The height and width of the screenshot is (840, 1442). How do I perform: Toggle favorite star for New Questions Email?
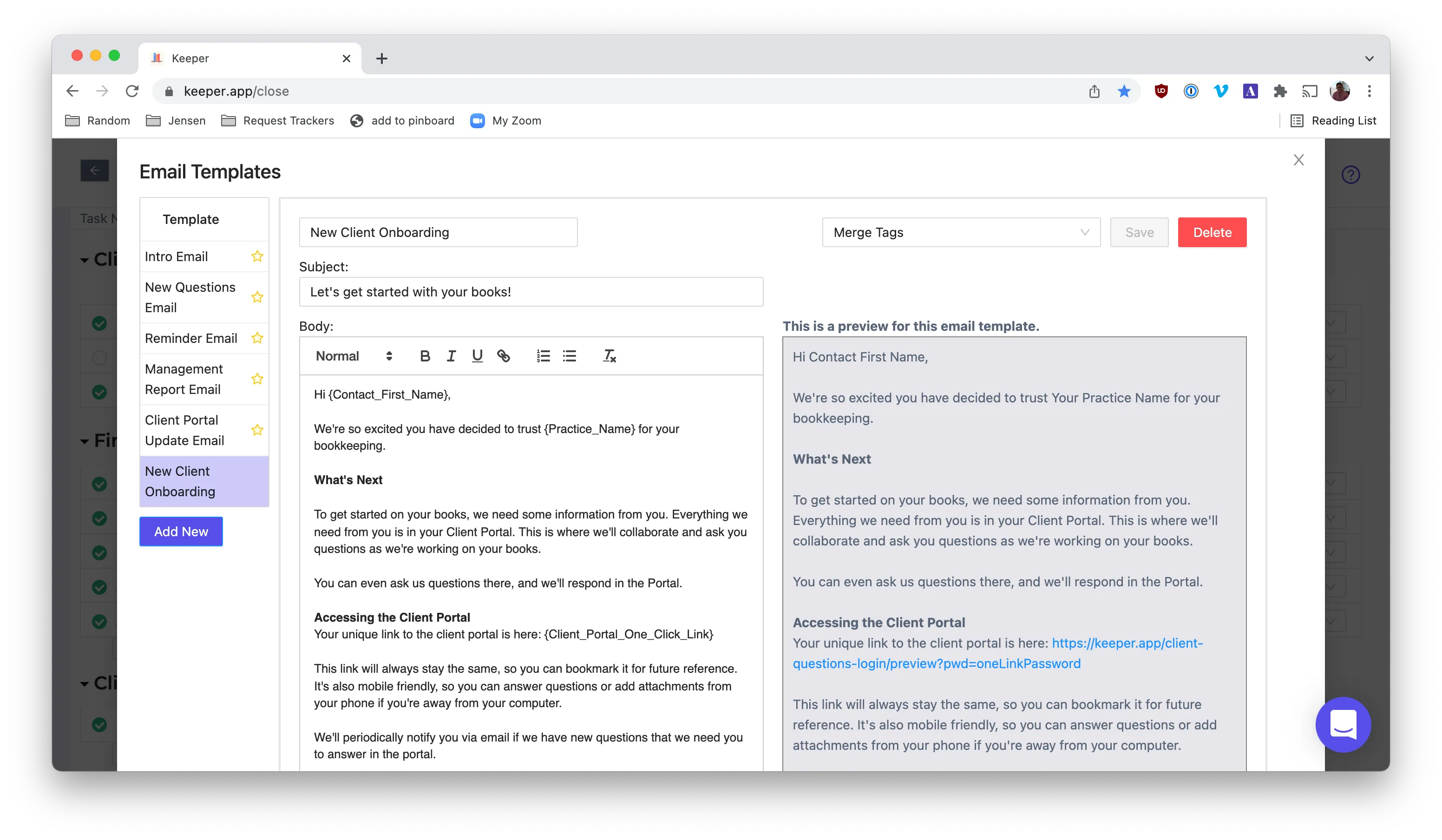point(257,297)
